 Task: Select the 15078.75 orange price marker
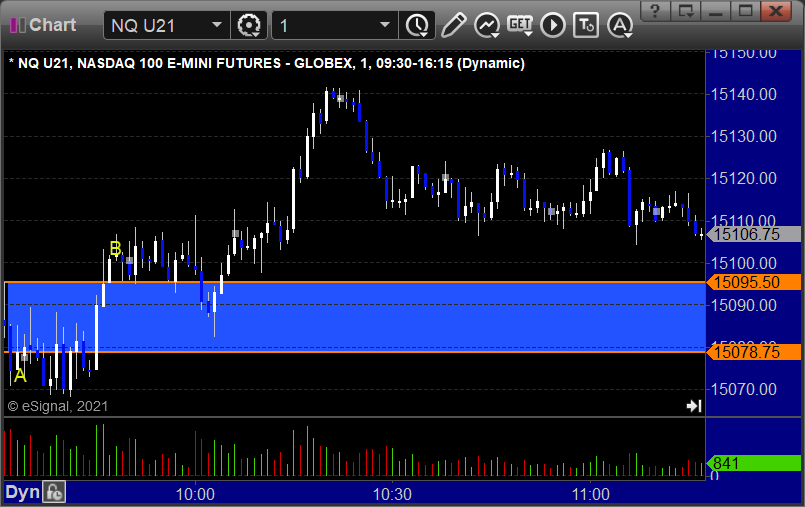(x=754, y=352)
